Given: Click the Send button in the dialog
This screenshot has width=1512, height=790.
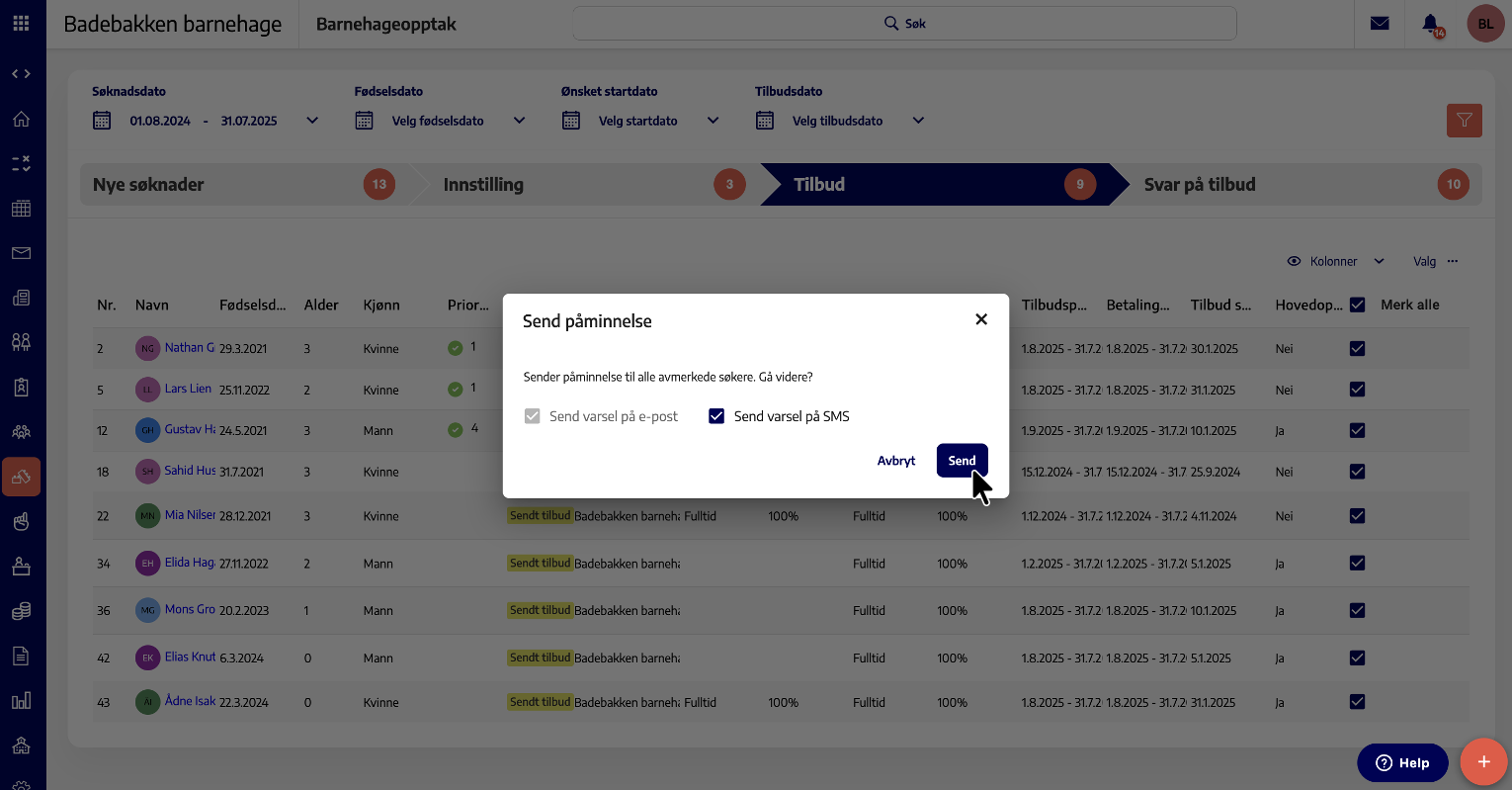Looking at the screenshot, I should tap(962, 461).
